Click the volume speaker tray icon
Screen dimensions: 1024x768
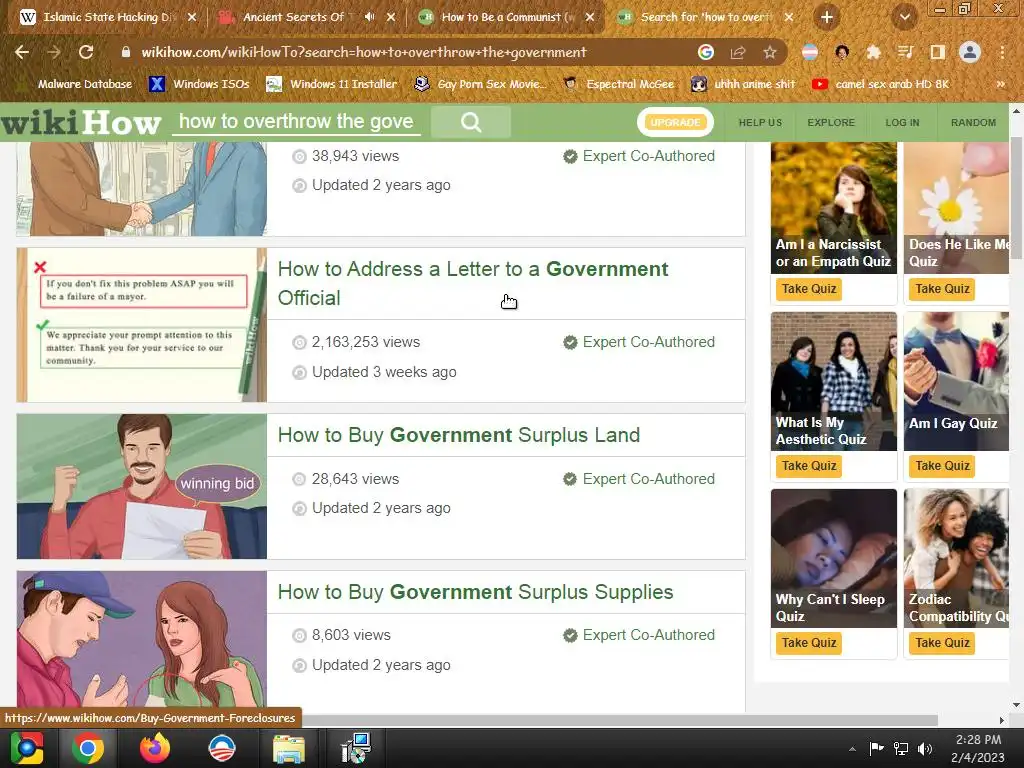pos(925,749)
